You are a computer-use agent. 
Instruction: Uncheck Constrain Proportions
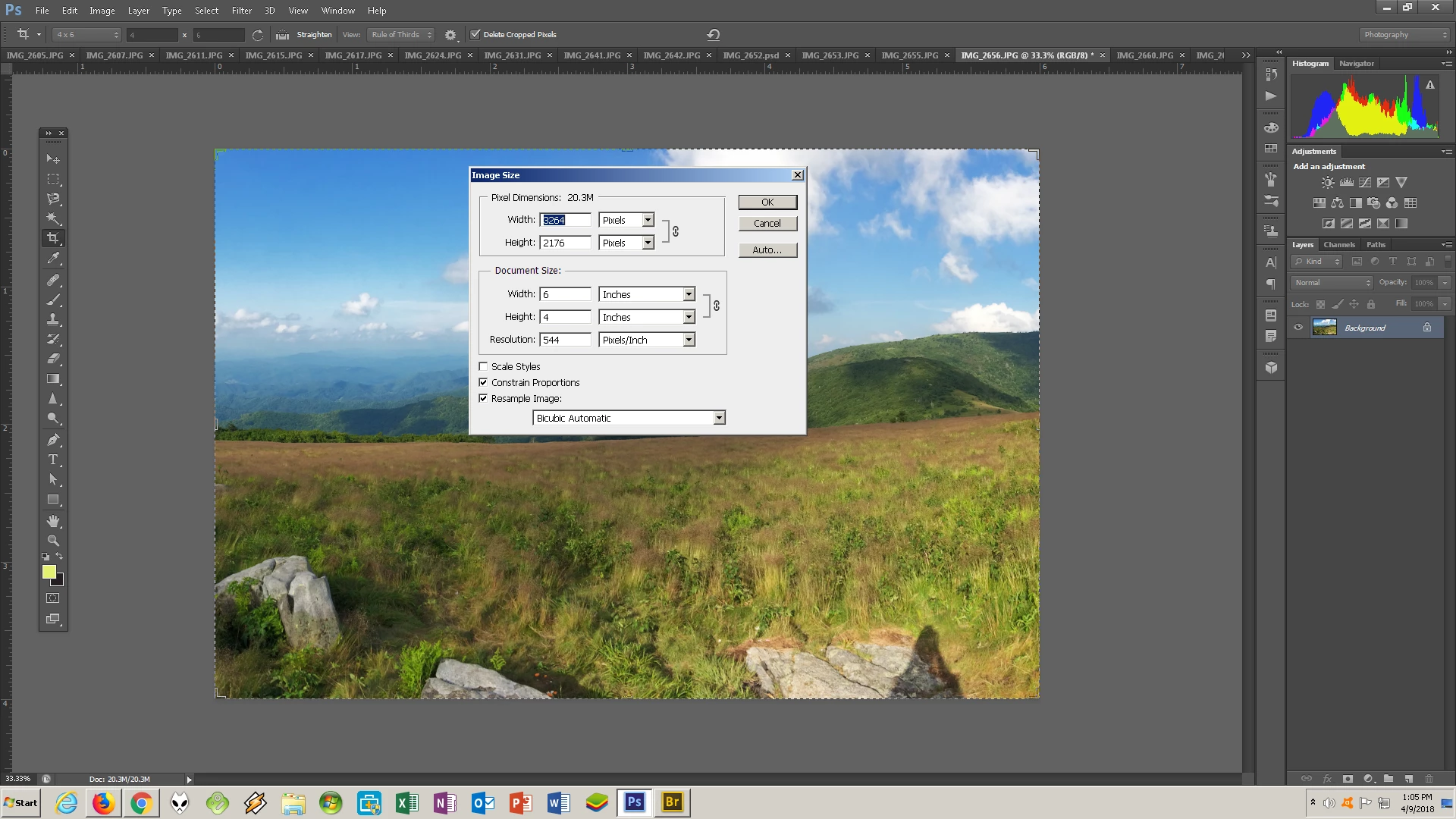click(483, 382)
